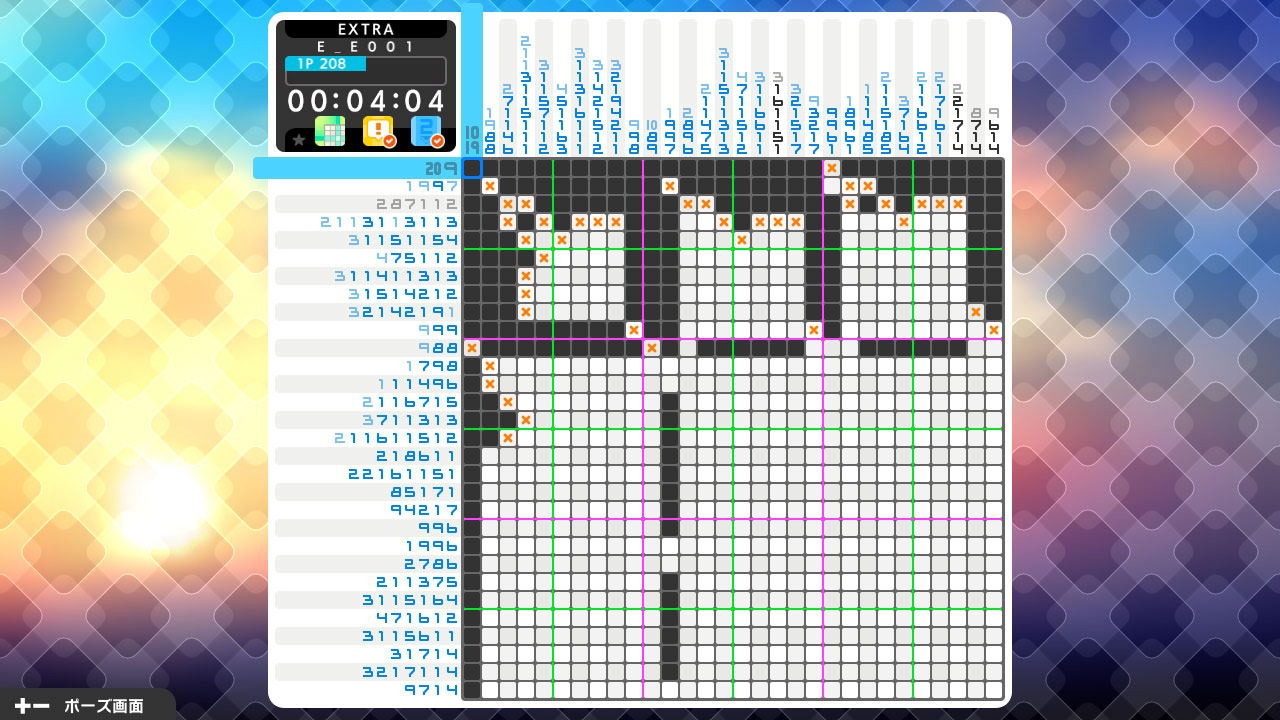Viewport: 1280px width, 720px height.
Task: Click the X-marked cell in row 4 7 5 1 1 2
Action: click(544, 258)
